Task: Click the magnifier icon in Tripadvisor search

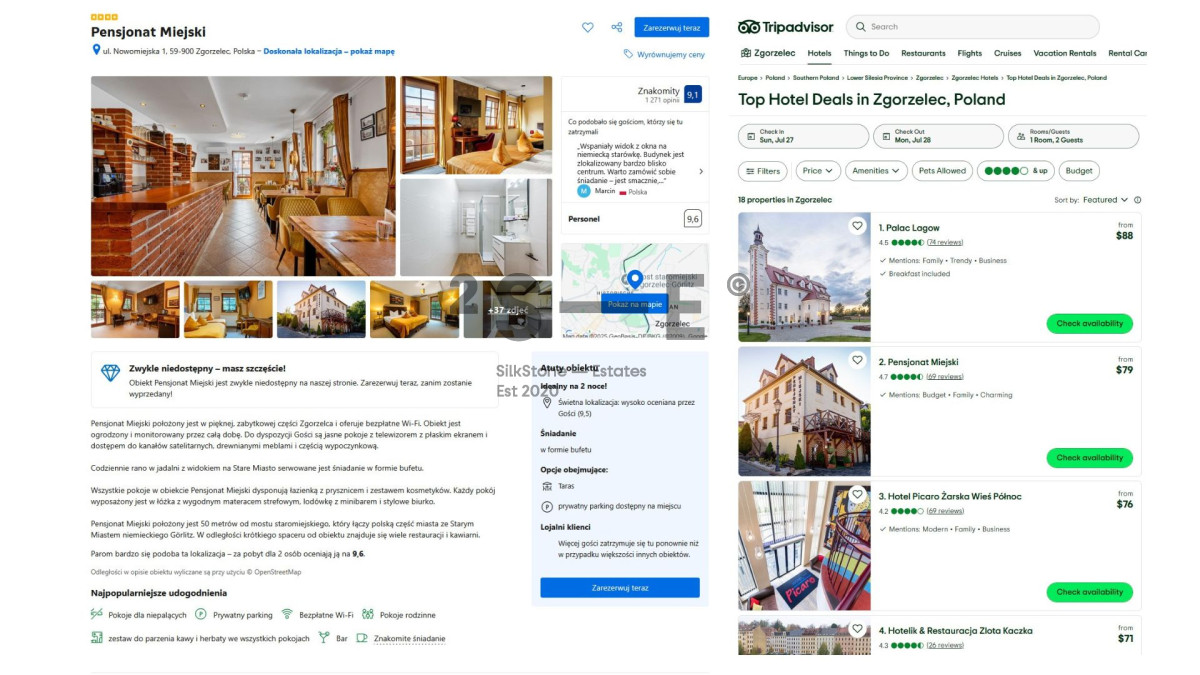Action: point(861,27)
